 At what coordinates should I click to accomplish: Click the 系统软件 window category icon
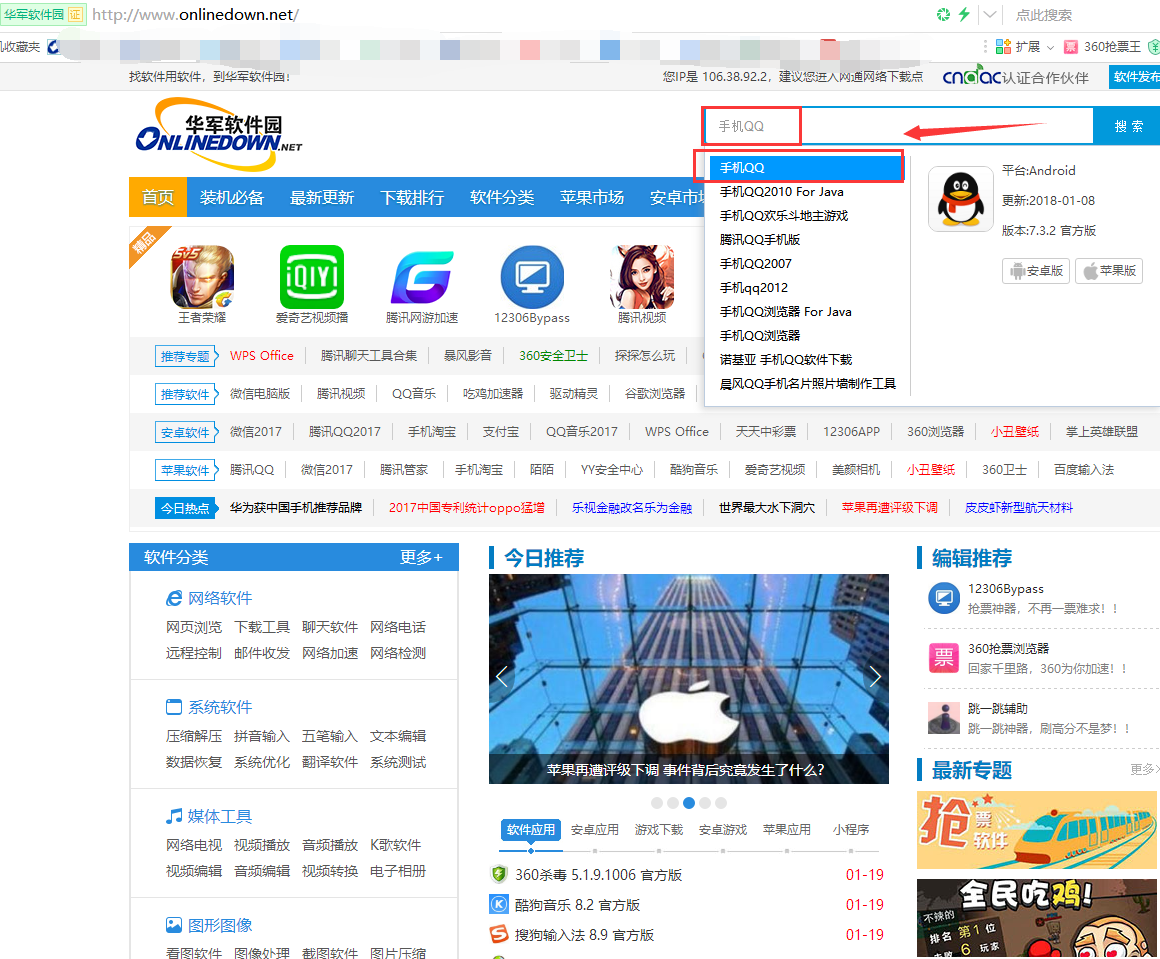point(174,707)
